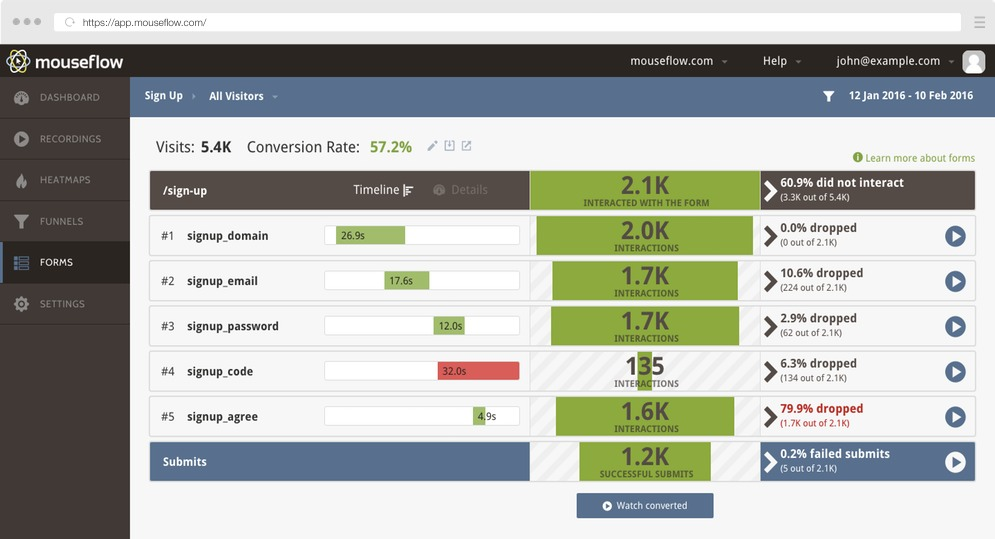995x539 pixels.
Task: Click the Sign Up breadcrumb
Action: 163,96
